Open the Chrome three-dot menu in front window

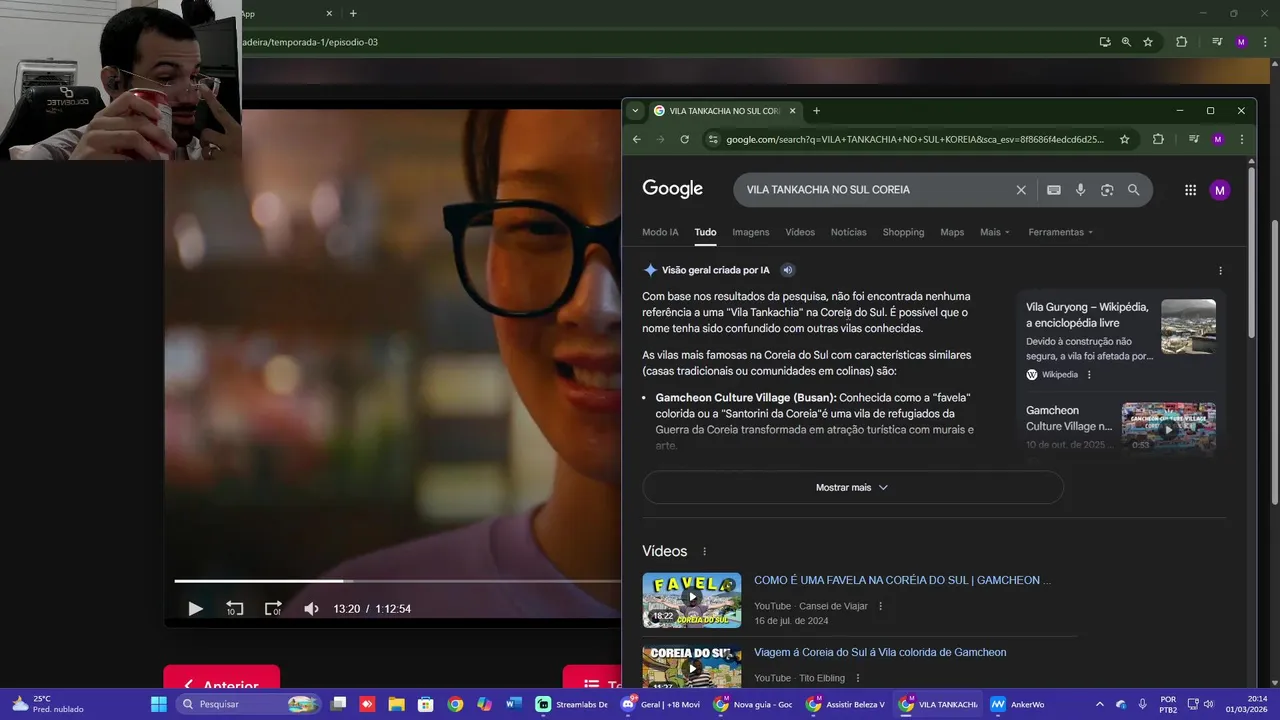1241,139
